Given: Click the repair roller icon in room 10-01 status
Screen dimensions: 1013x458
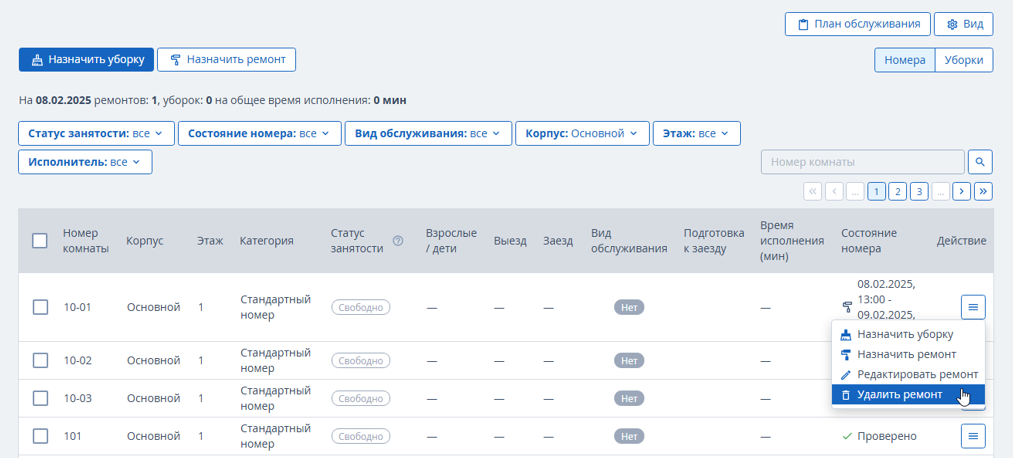Looking at the screenshot, I should tap(847, 307).
